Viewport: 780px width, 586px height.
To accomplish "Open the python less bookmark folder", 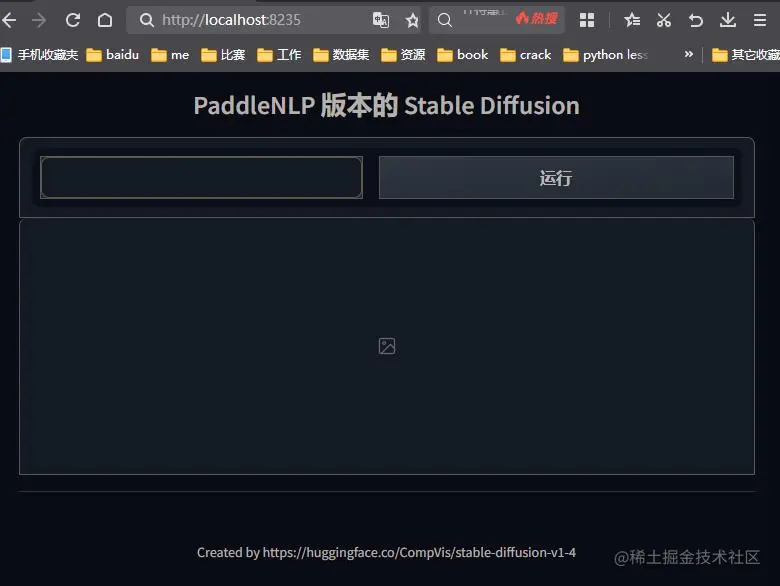I will [x=605, y=55].
